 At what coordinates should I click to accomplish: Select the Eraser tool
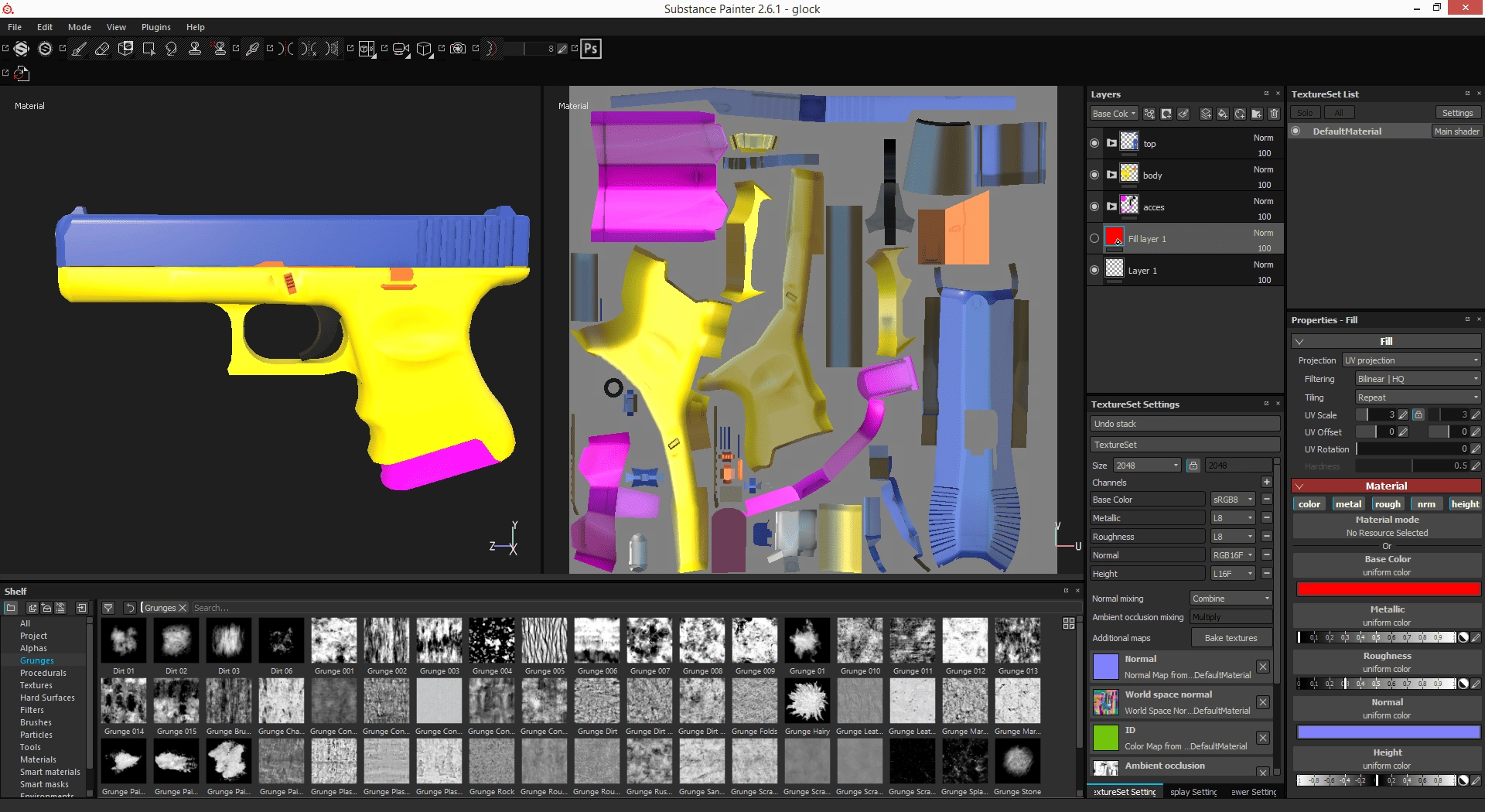102,49
